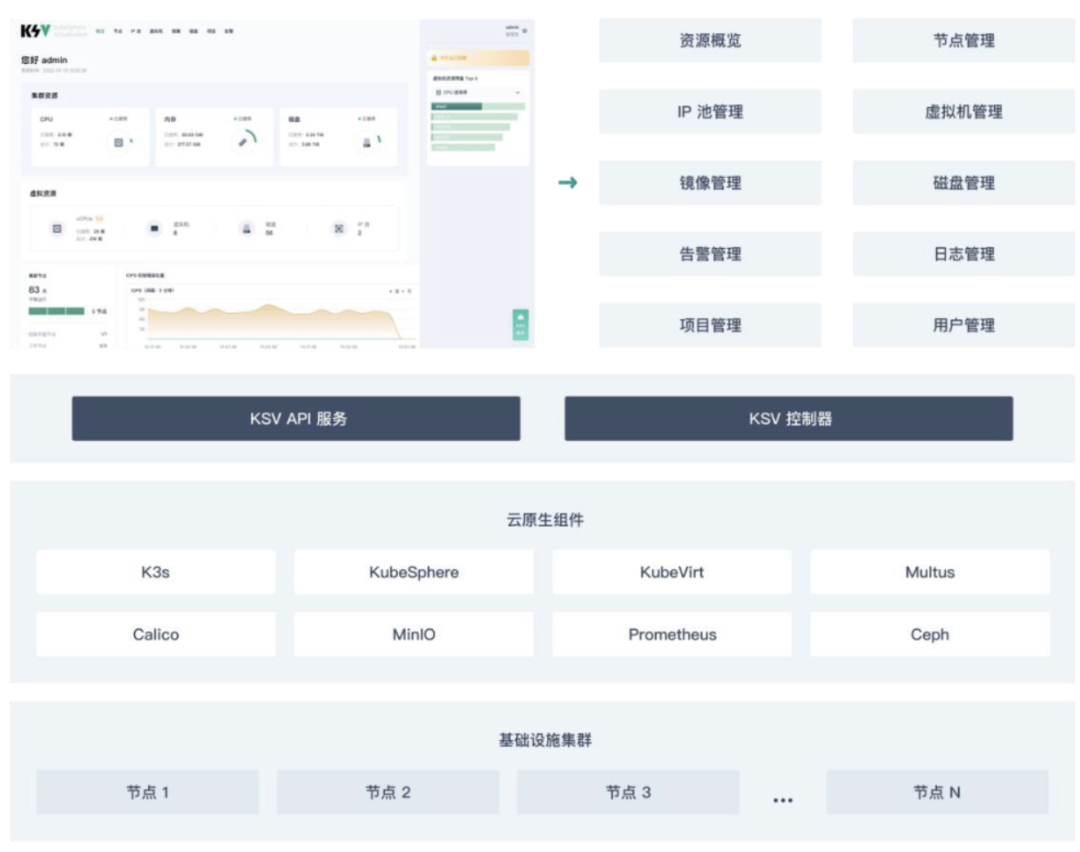Click the 节点 3 box

click(628, 792)
